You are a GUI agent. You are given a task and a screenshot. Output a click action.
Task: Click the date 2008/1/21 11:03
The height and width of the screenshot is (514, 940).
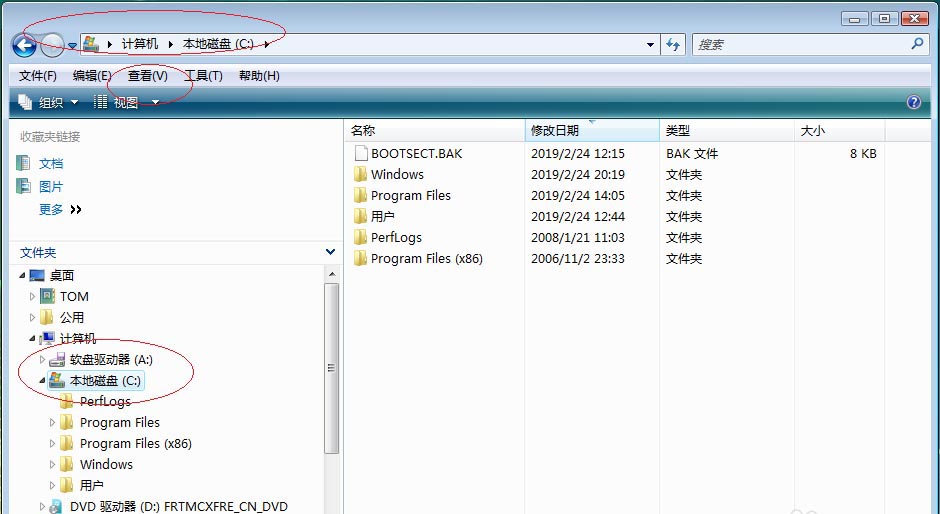pos(578,238)
